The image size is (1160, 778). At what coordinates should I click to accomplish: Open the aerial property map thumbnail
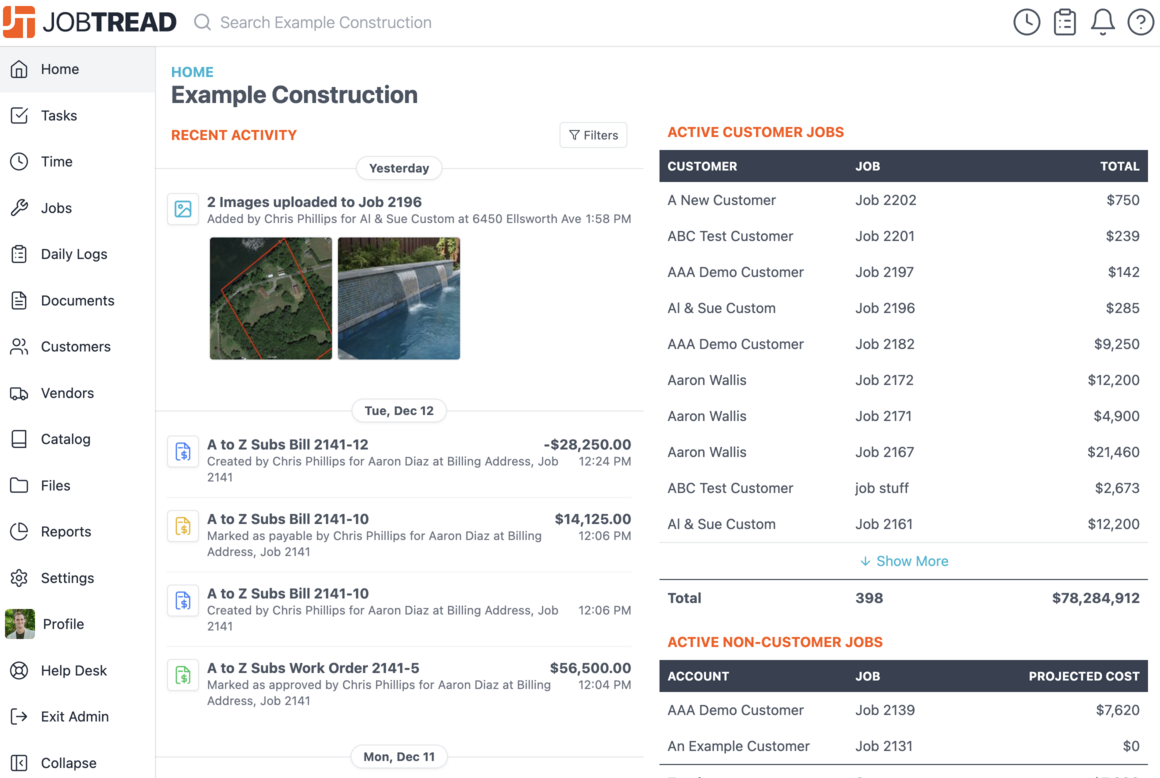[271, 298]
